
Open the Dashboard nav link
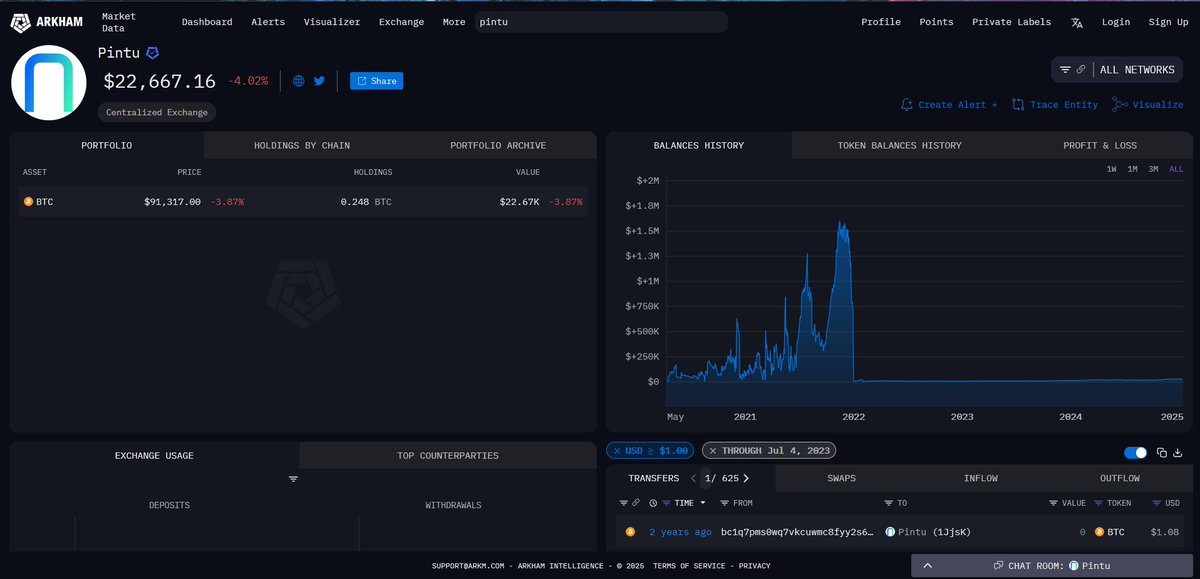pos(207,22)
